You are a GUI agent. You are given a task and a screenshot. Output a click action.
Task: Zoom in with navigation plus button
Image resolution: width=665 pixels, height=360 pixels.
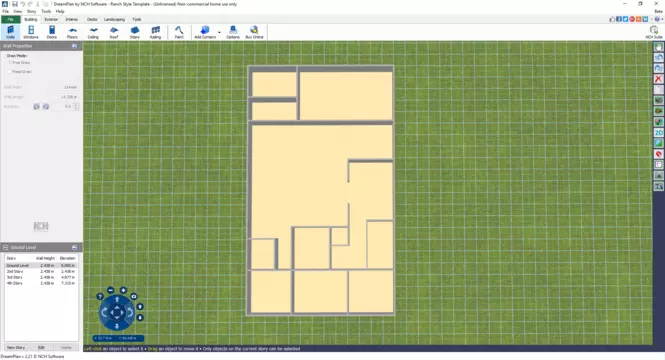[123, 290]
